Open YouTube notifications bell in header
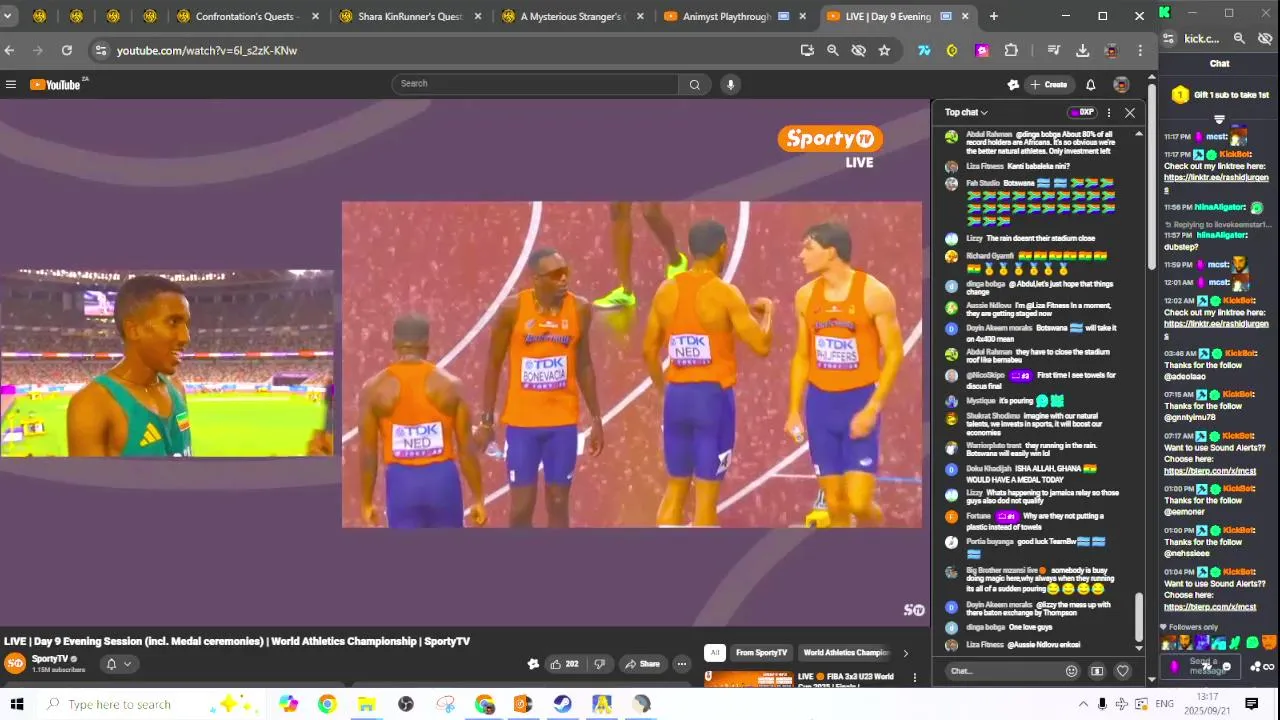The width and height of the screenshot is (1280, 720). (x=1091, y=85)
